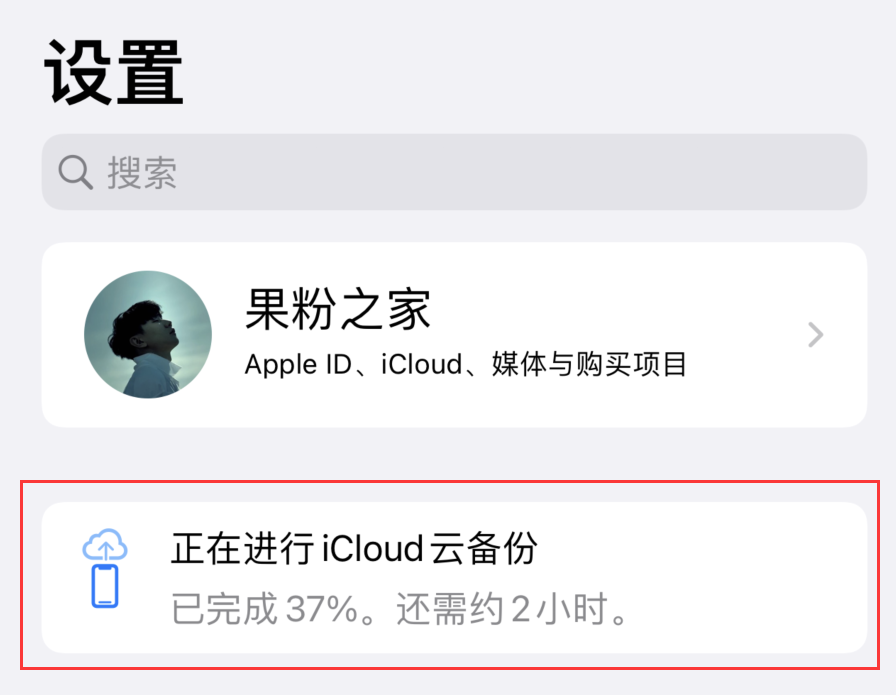Image resolution: width=896 pixels, height=695 pixels.
Task: Open the account details via right-facing chevron
Action: (817, 335)
